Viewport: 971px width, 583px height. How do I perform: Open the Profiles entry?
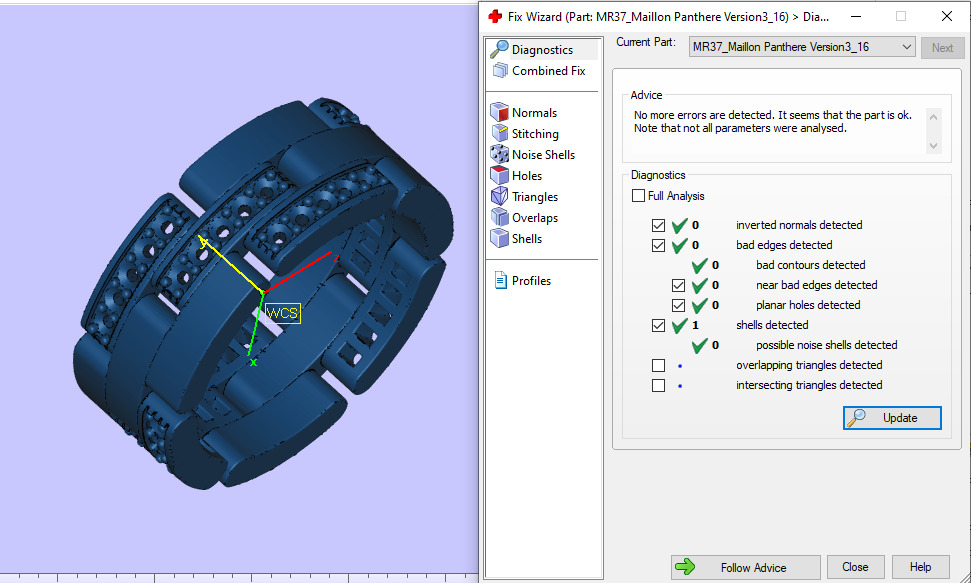point(531,281)
